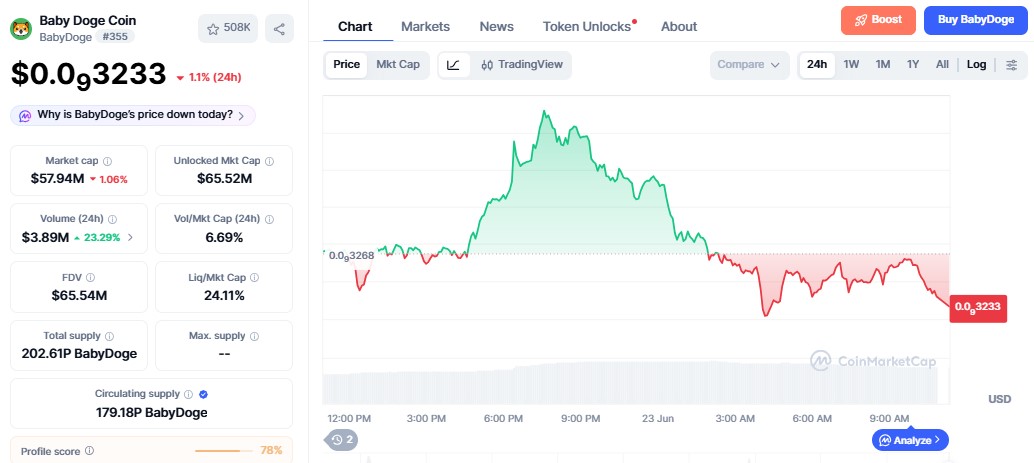Click the Boost button
This screenshot has height=463, width=1034.
(878, 20)
